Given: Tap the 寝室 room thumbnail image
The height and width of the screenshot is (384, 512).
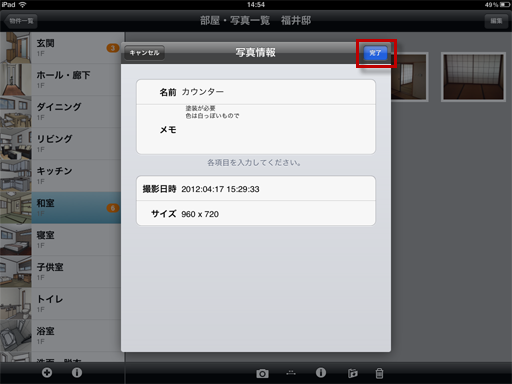Looking at the screenshot, I should (x=16, y=239).
